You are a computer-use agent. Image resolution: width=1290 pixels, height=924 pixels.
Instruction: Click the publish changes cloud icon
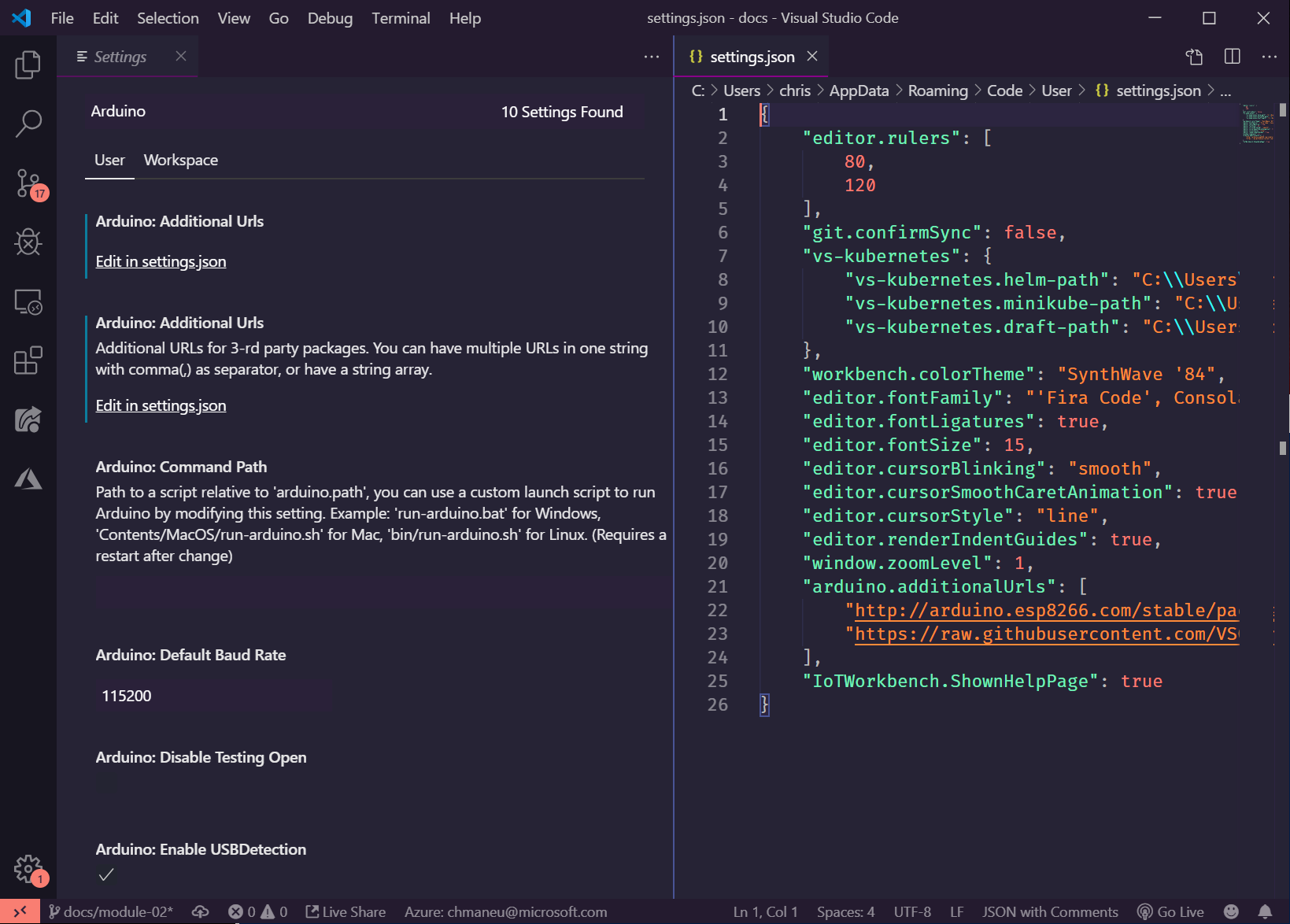coord(201,911)
